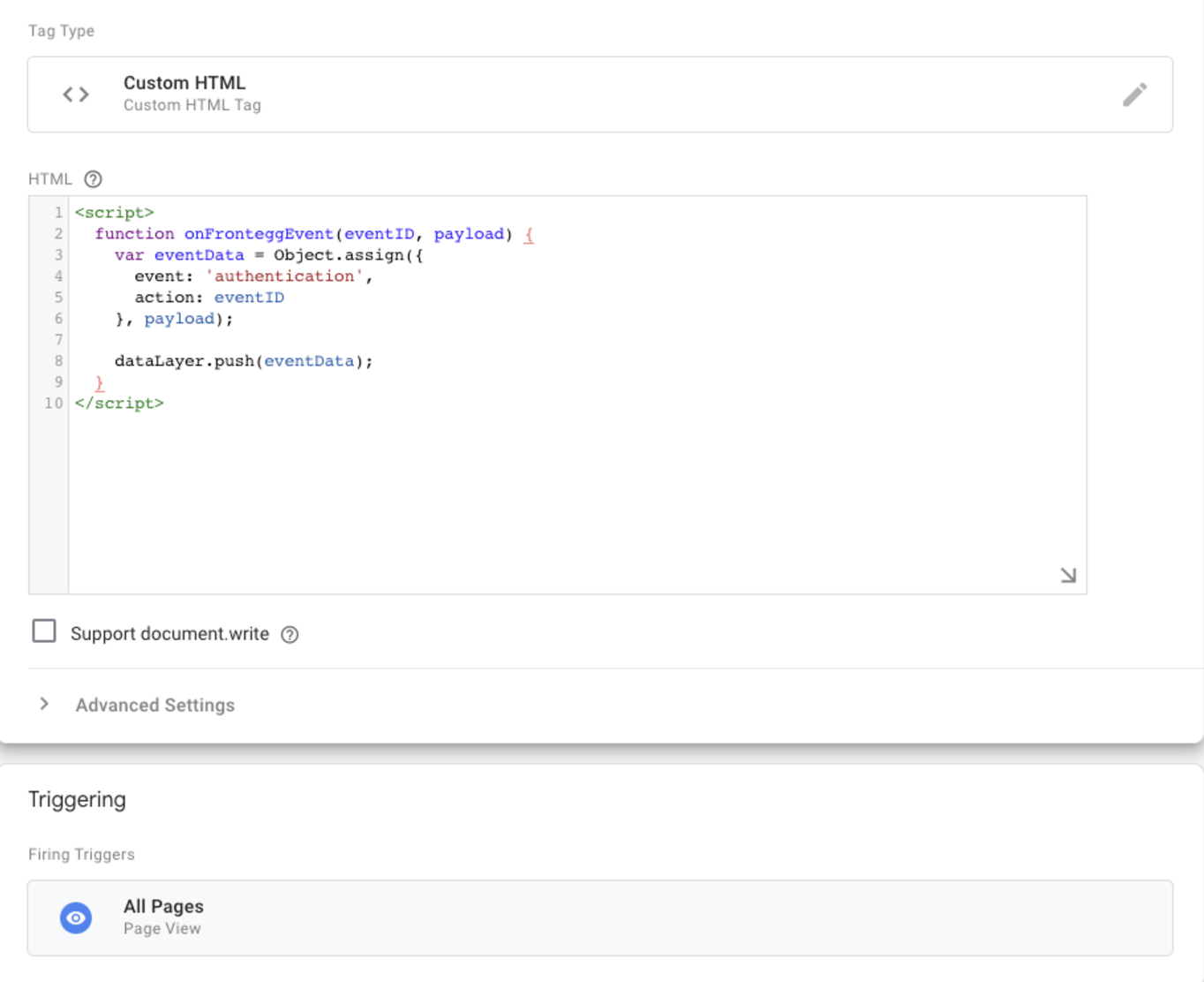The image size is (1204, 982).
Task: Open the HTML field help icon
Action: coord(93,179)
